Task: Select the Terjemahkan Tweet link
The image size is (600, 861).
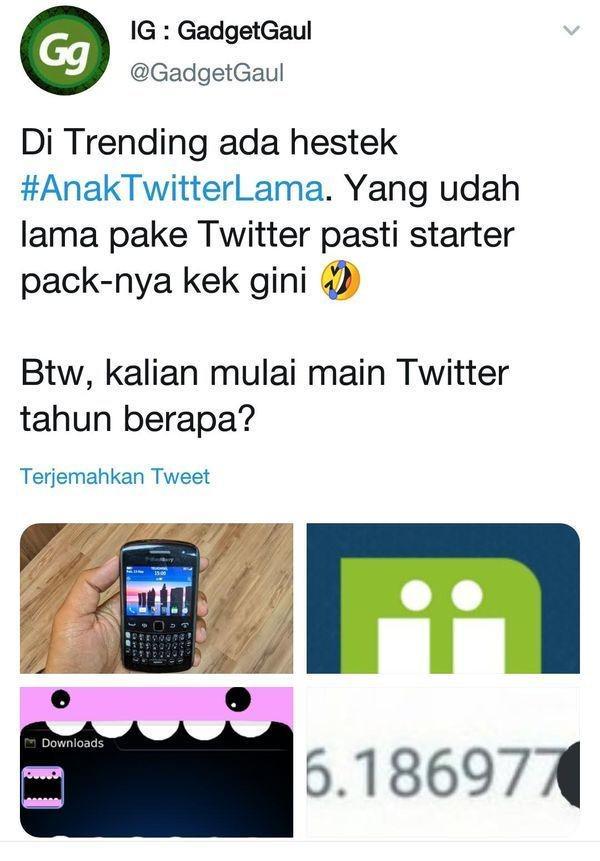Action: click(x=115, y=476)
